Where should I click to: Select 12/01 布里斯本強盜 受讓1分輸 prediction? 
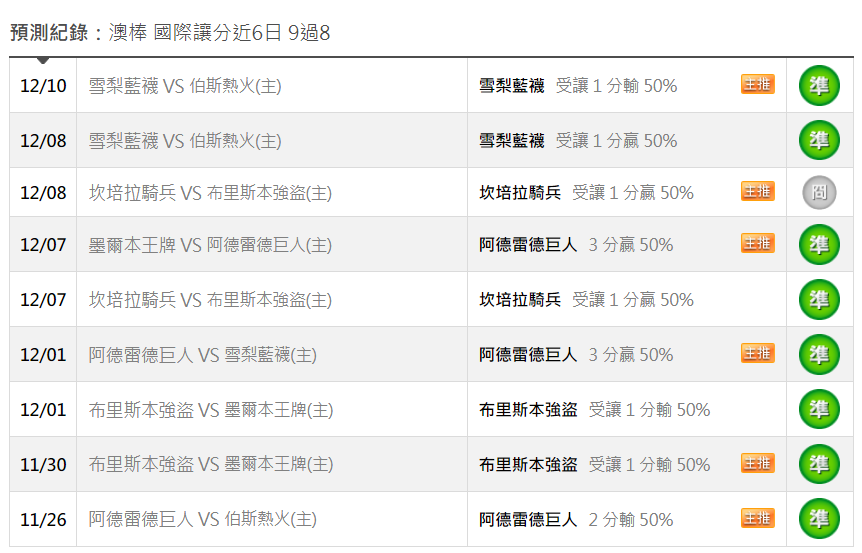594,410
